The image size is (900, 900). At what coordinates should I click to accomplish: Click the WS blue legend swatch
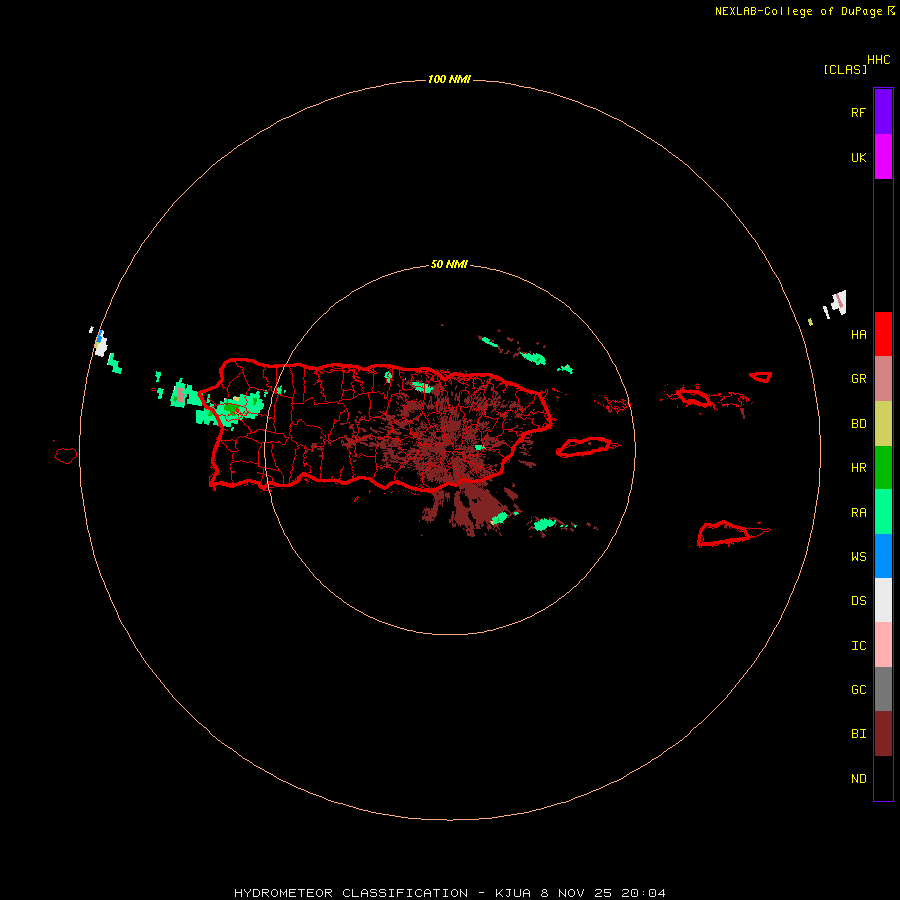(x=883, y=556)
